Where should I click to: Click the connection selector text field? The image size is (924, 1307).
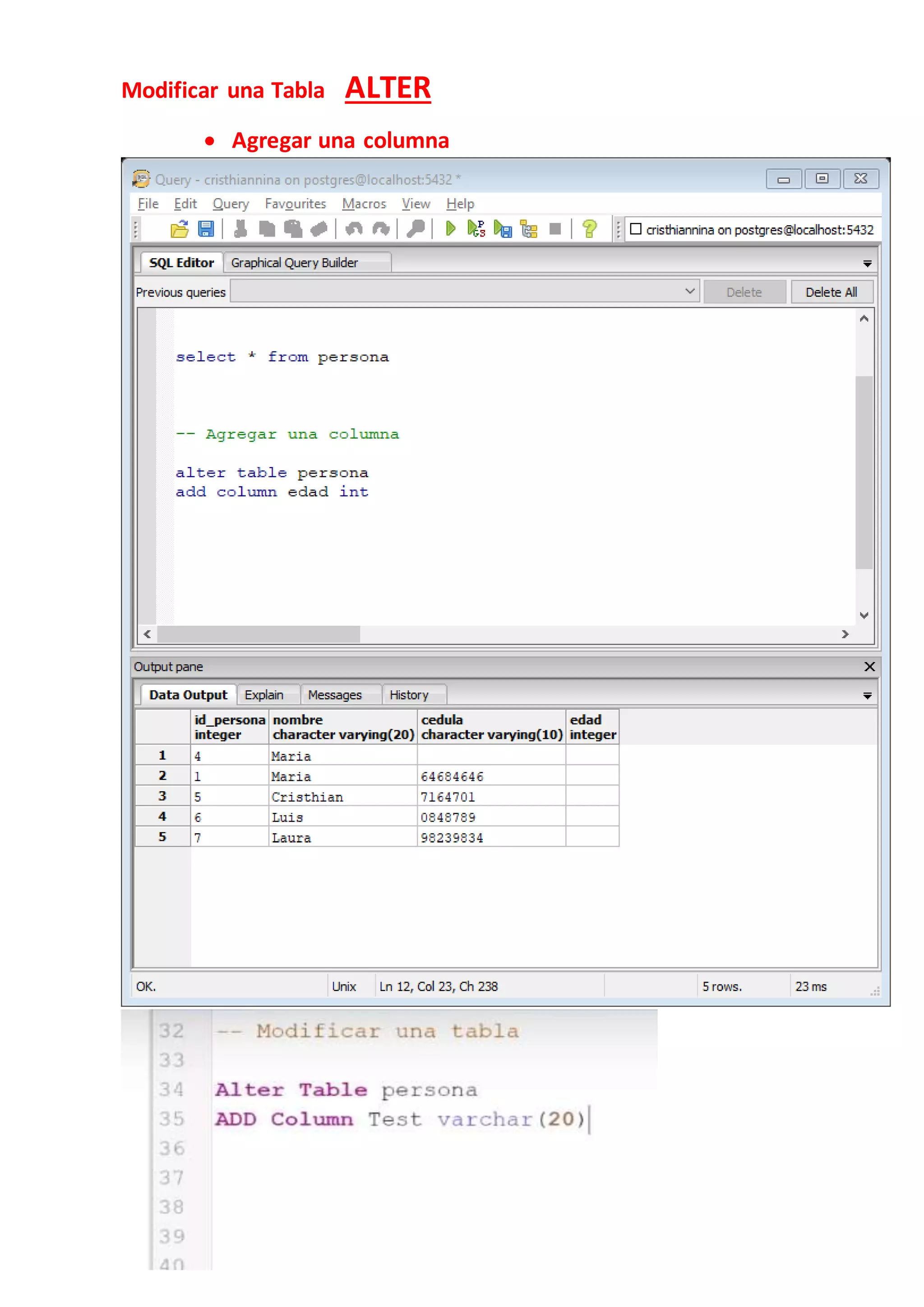pyautogui.click(x=753, y=229)
